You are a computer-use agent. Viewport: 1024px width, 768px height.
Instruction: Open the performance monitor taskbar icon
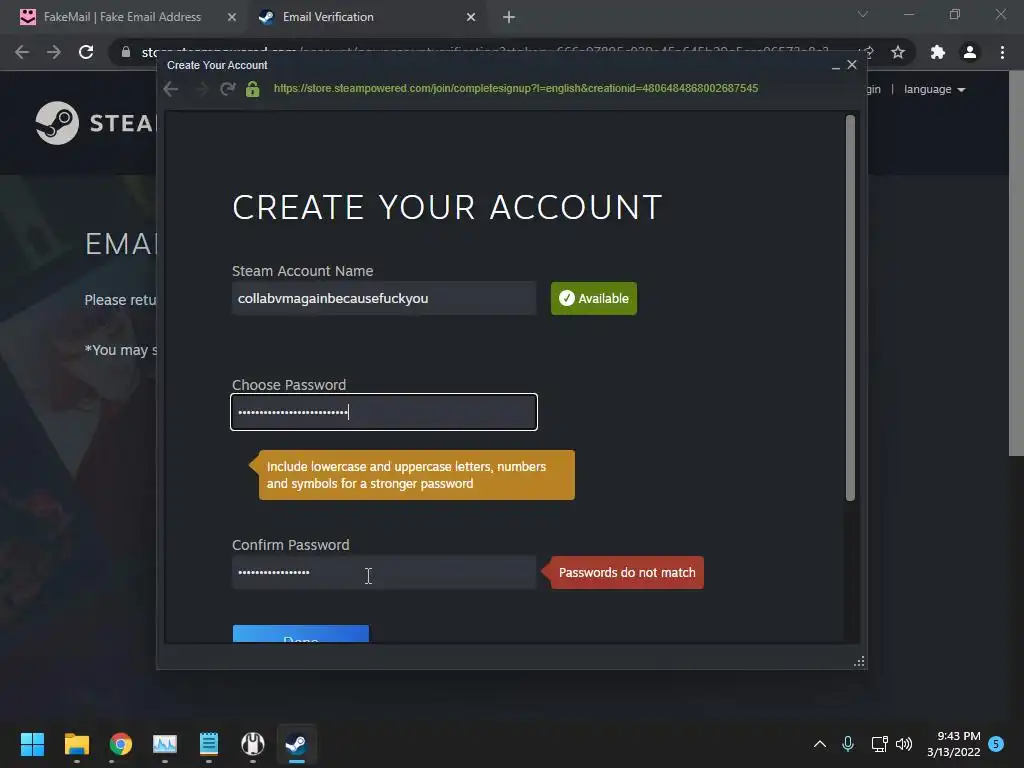point(165,744)
